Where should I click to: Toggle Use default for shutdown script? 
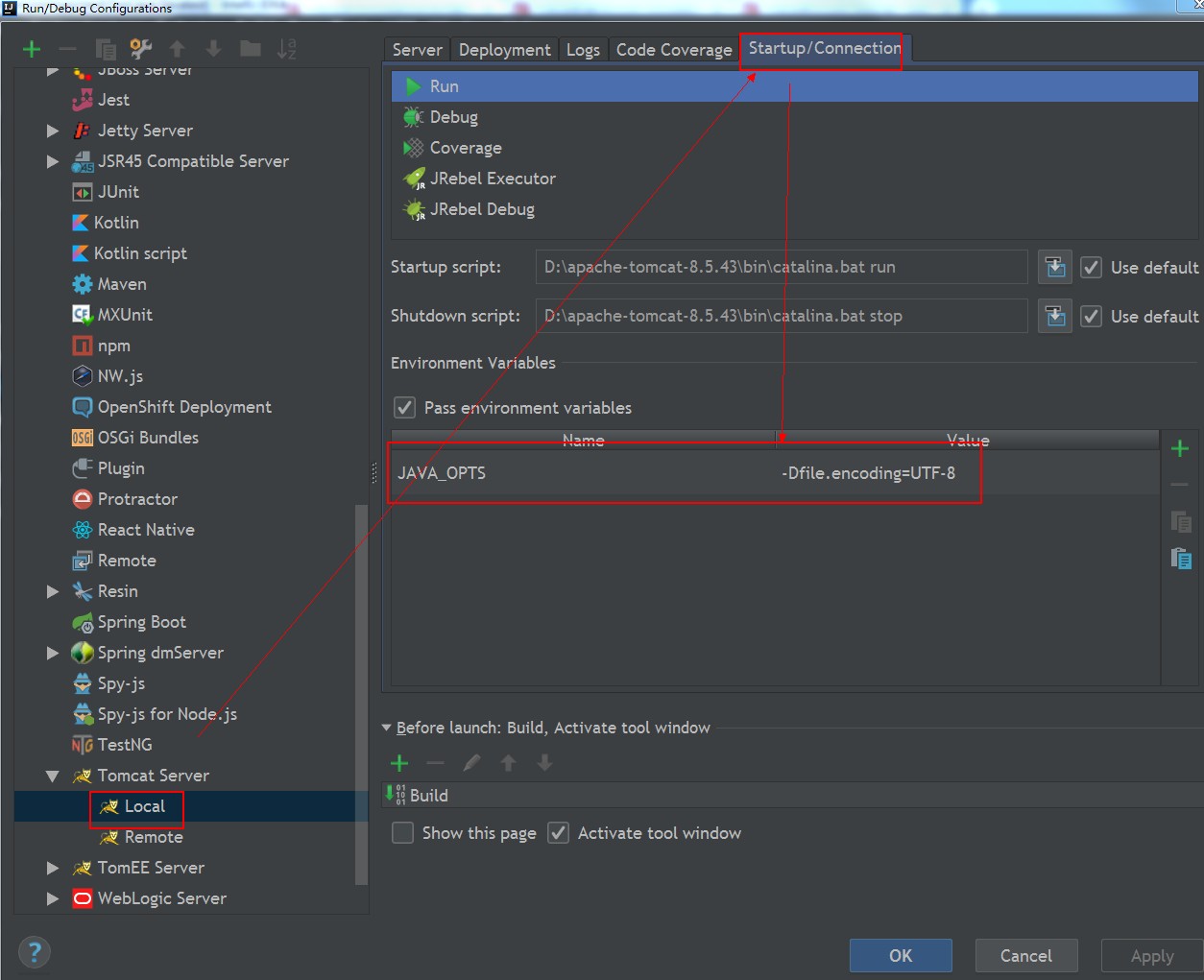coord(1091,316)
